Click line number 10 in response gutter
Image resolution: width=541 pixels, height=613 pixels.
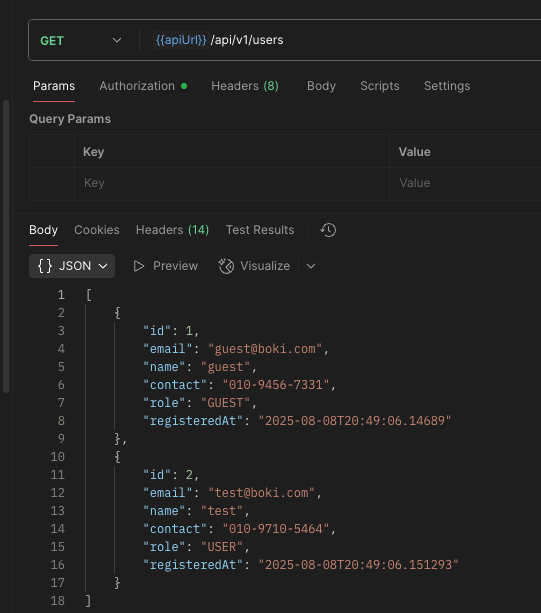[x=57, y=457]
